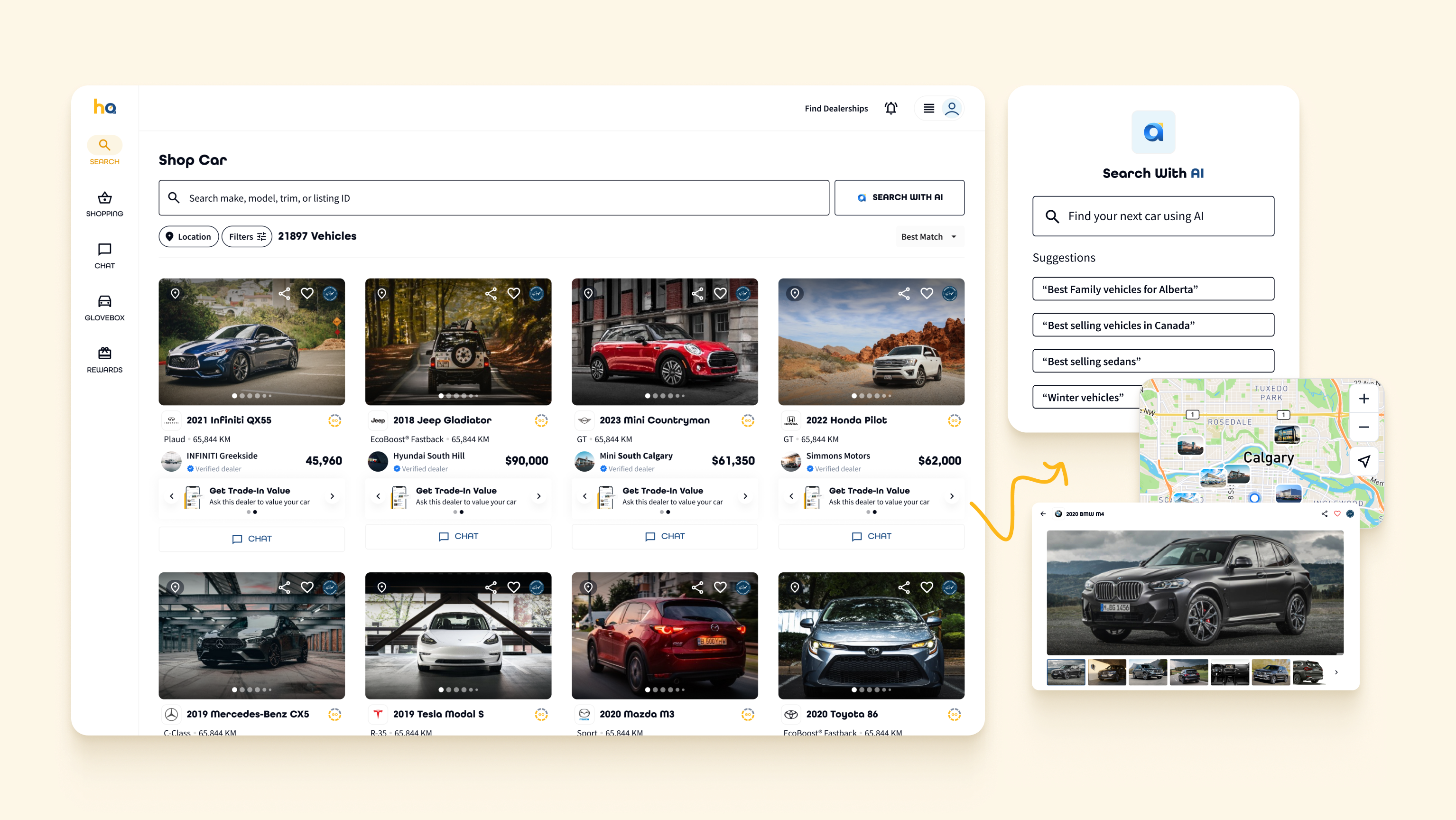
Task: Favorite the 2020 Mazda M3
Action: click(x=720, y=587)
